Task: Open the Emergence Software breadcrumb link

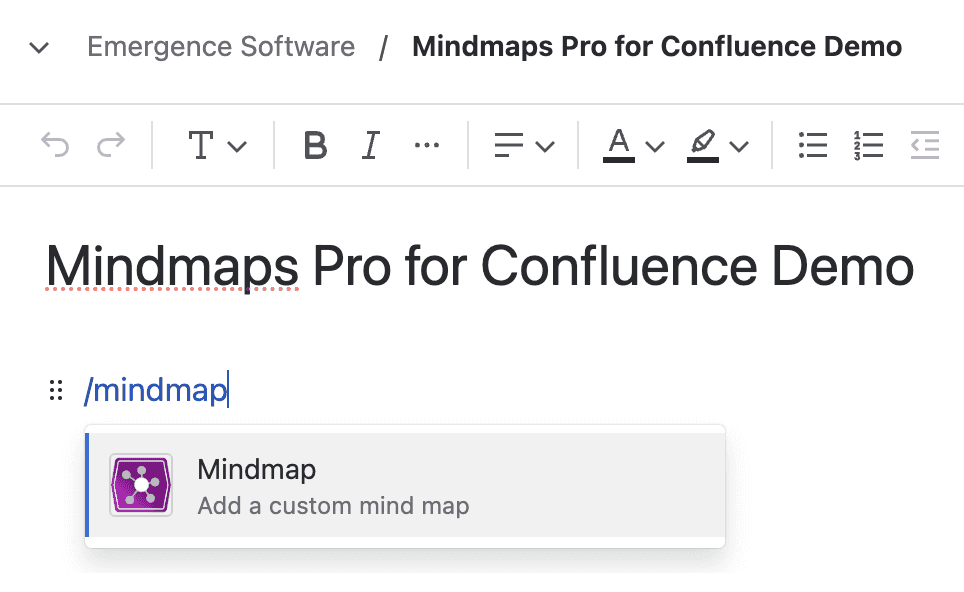Action: 221,47
